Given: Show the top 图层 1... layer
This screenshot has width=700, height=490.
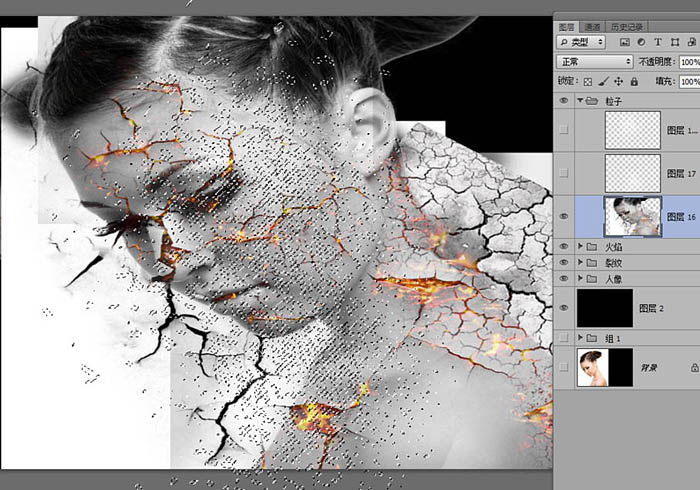Looking at the screenshot, I should coord(564,129).
